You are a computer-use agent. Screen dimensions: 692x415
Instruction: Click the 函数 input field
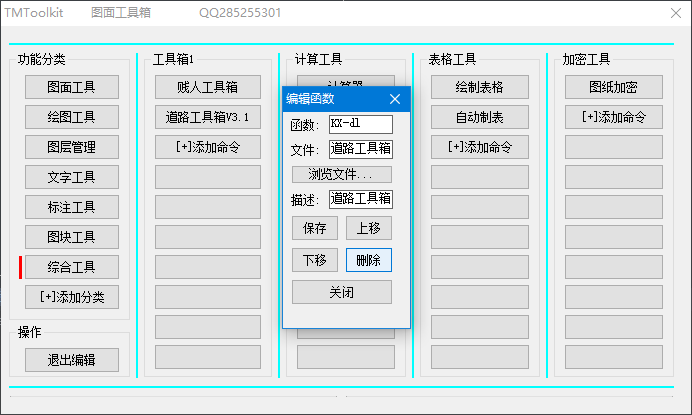pos(360,124)
